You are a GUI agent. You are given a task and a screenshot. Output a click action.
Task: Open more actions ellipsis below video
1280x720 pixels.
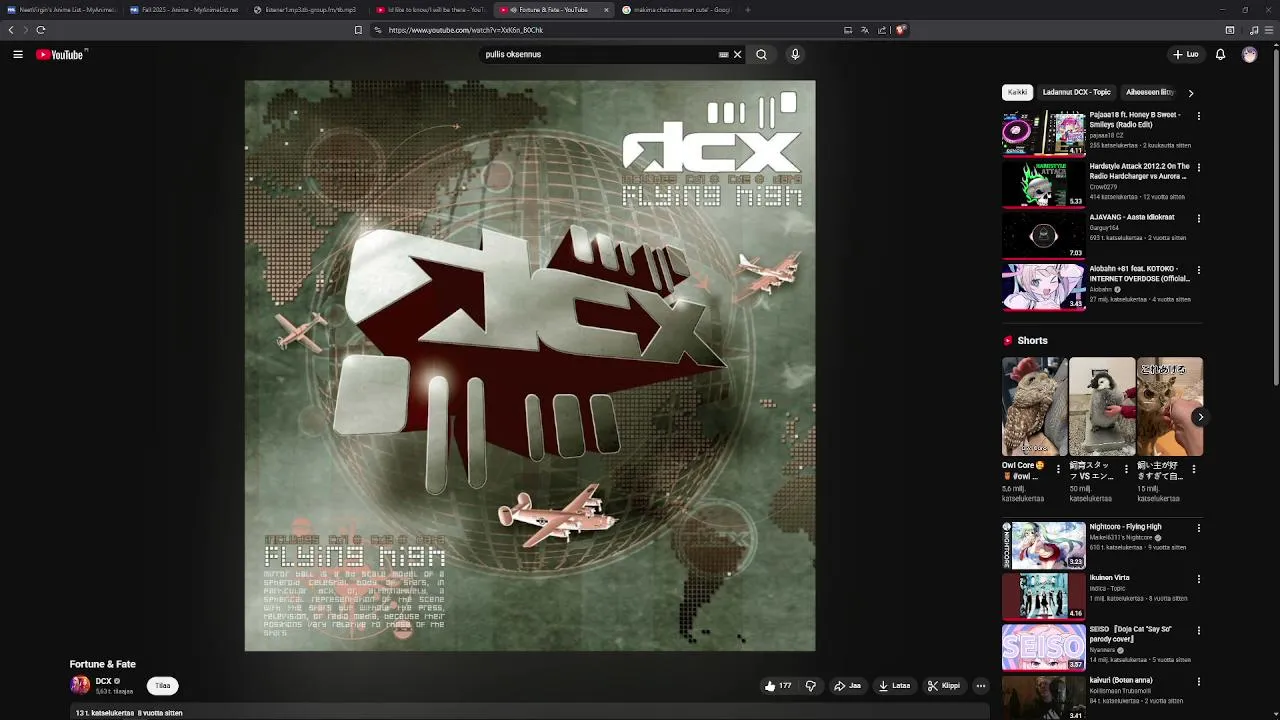click(x=981, y=686)
